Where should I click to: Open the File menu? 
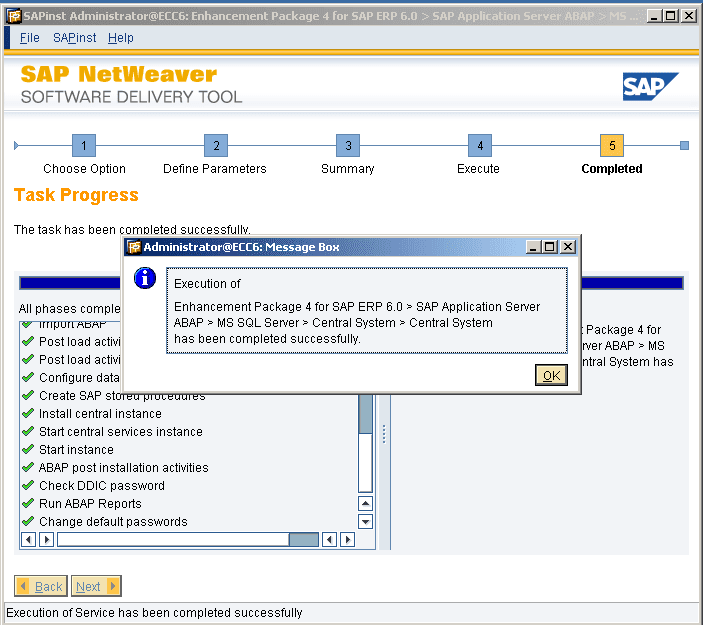(30, 38)
